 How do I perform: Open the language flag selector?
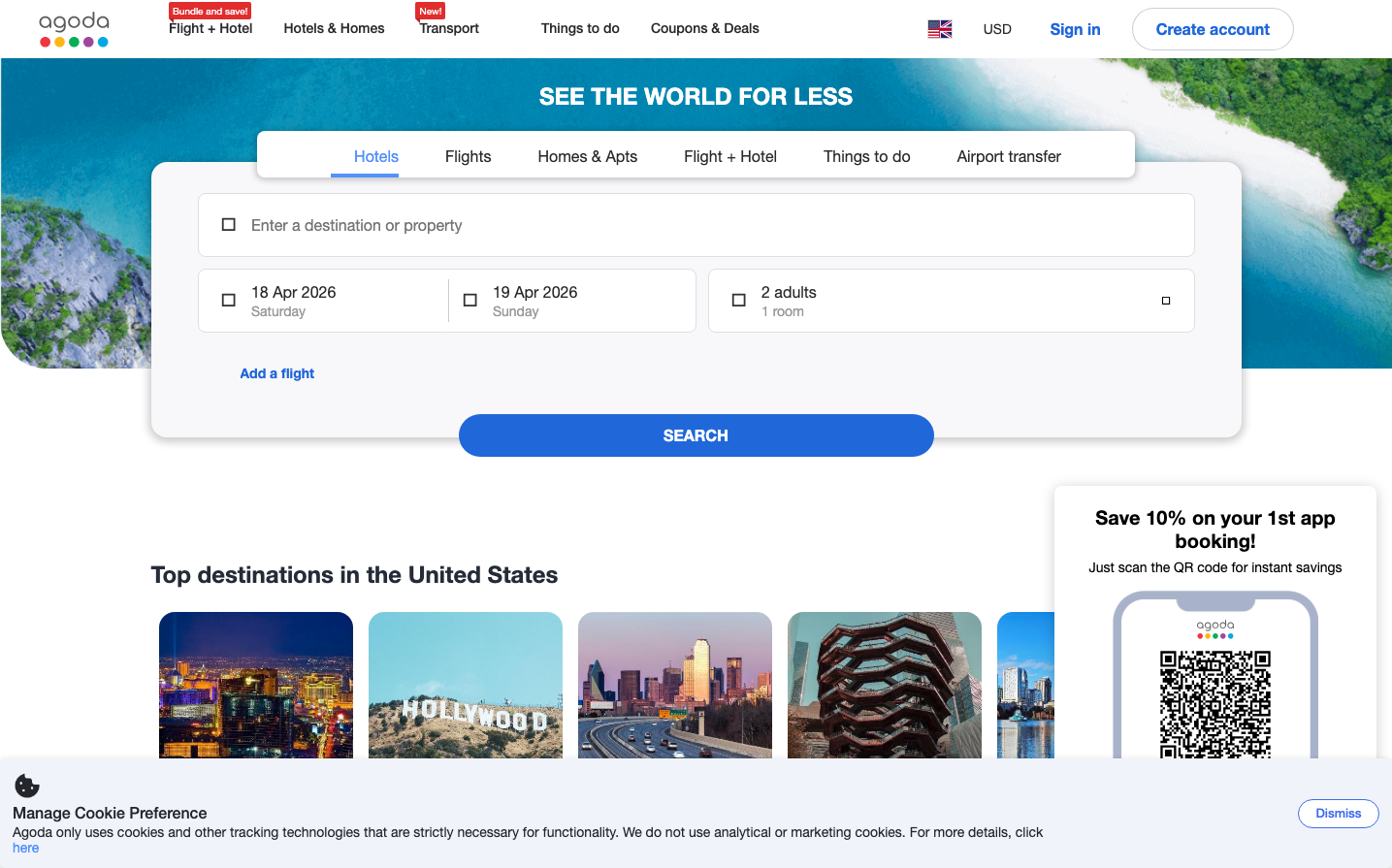point(939,29)
